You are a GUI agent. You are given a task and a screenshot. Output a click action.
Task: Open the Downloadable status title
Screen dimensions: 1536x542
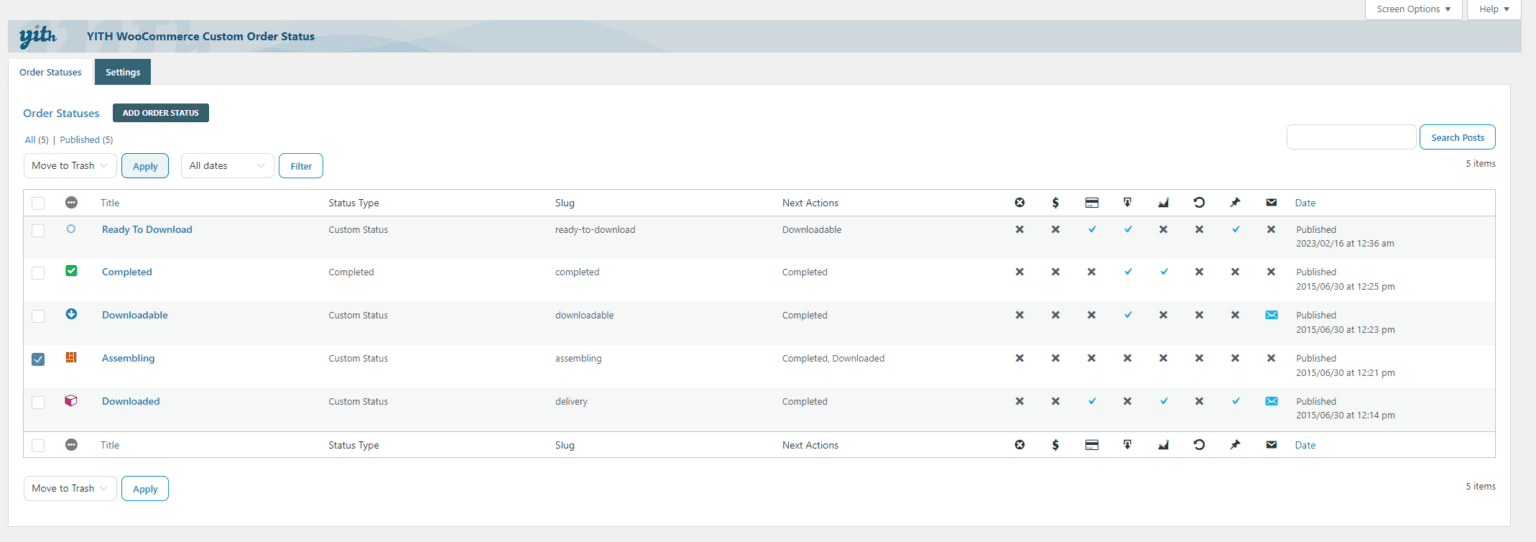135,315
